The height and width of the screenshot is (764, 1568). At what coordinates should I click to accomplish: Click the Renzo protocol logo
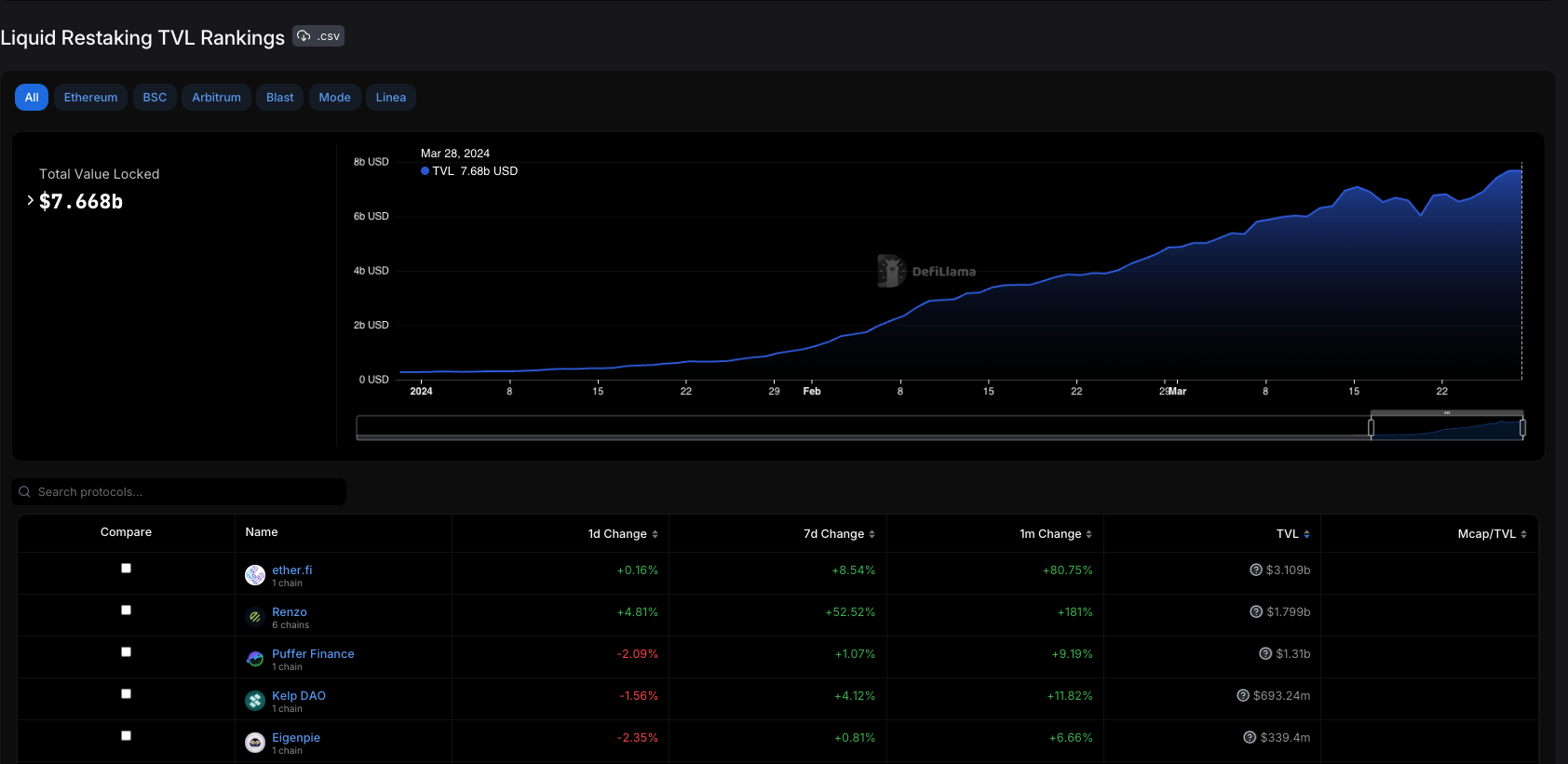[x=255, y=617]
